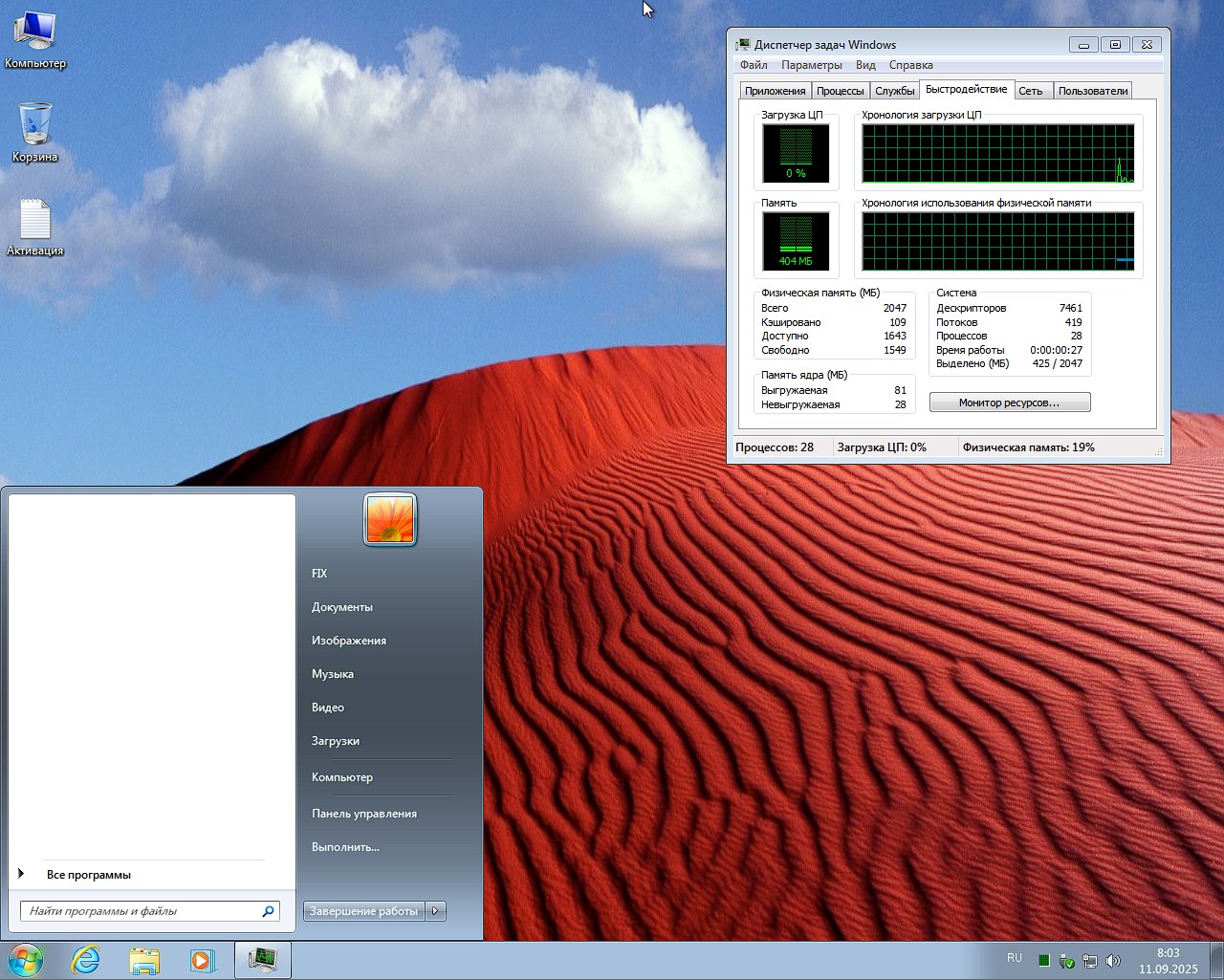Screen dimensions: 1224x980
Task: Open the Компьютер desktop icon
Action: 35,33
